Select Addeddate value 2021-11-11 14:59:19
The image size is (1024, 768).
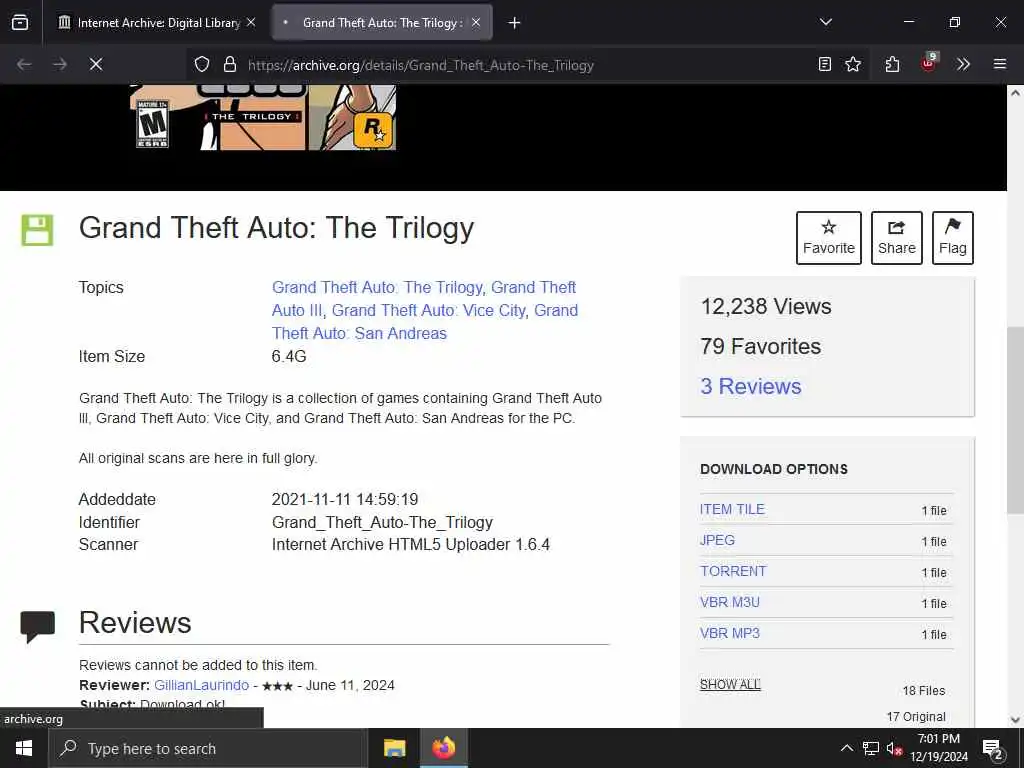point(345,500)
